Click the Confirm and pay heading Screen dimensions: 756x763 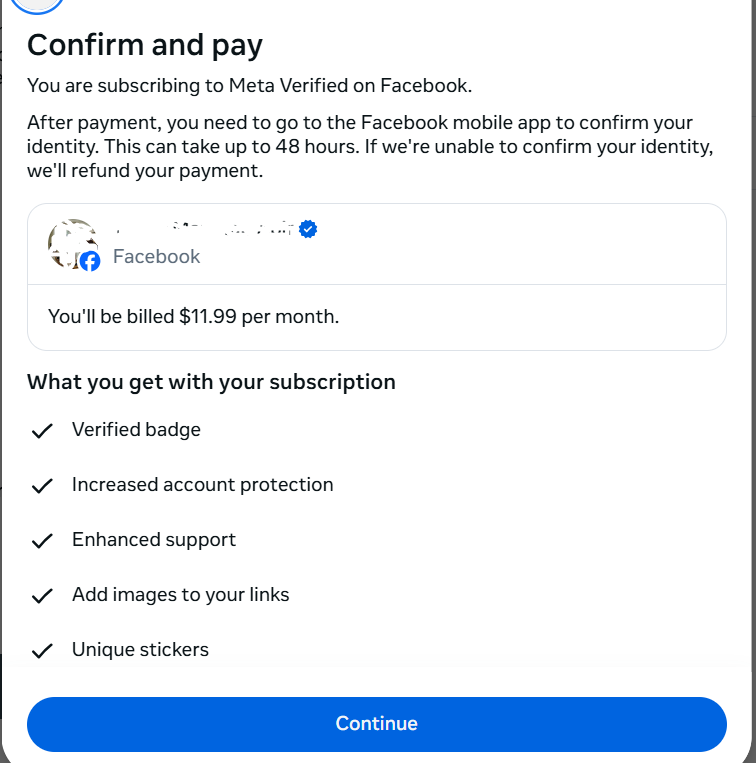click(x=144, y=45)
